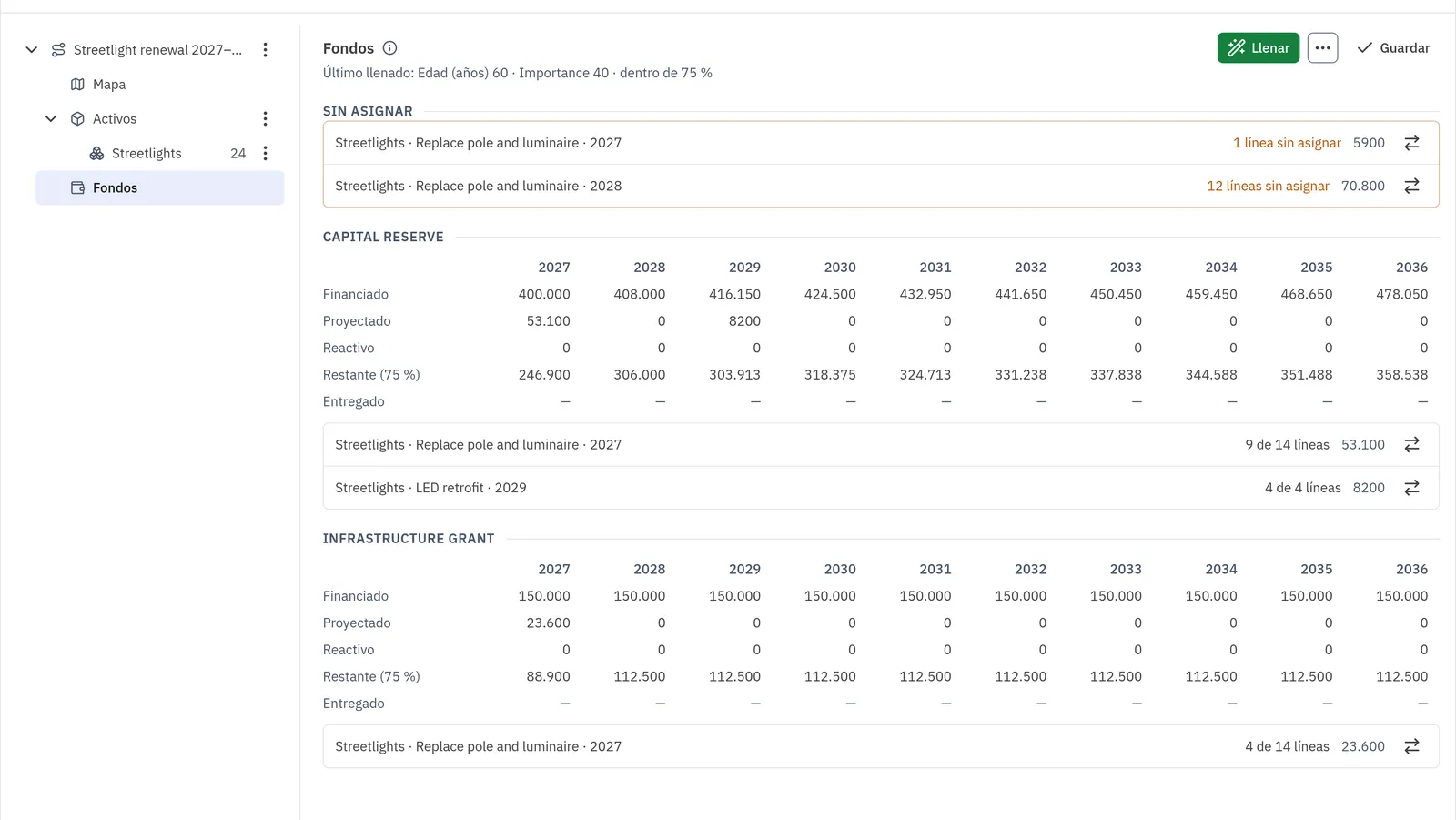
Task: Open options menu for Streetlight renewal plan
Action: (265, 50)
